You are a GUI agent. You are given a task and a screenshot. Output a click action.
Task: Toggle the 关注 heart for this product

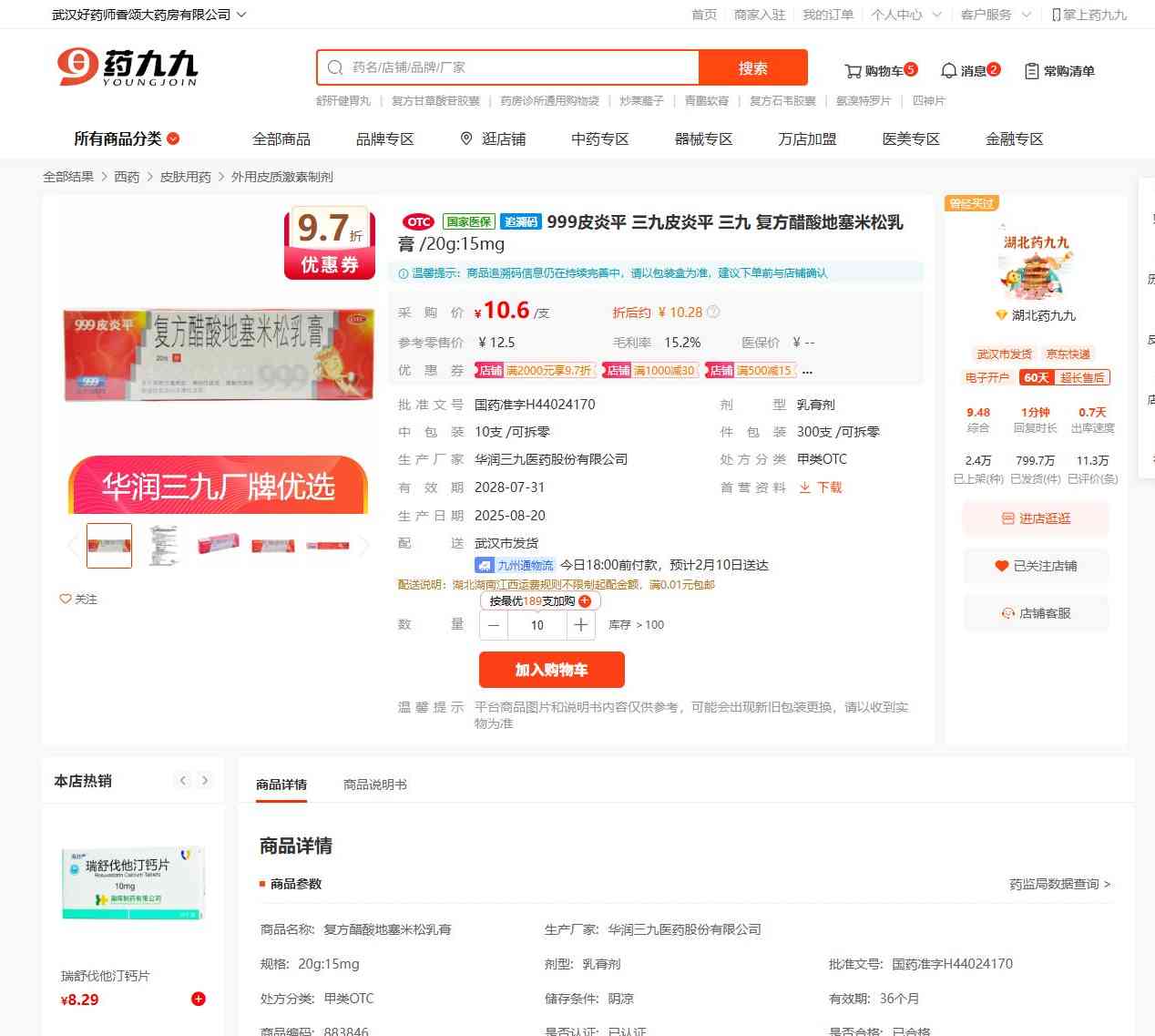[78, 599]
